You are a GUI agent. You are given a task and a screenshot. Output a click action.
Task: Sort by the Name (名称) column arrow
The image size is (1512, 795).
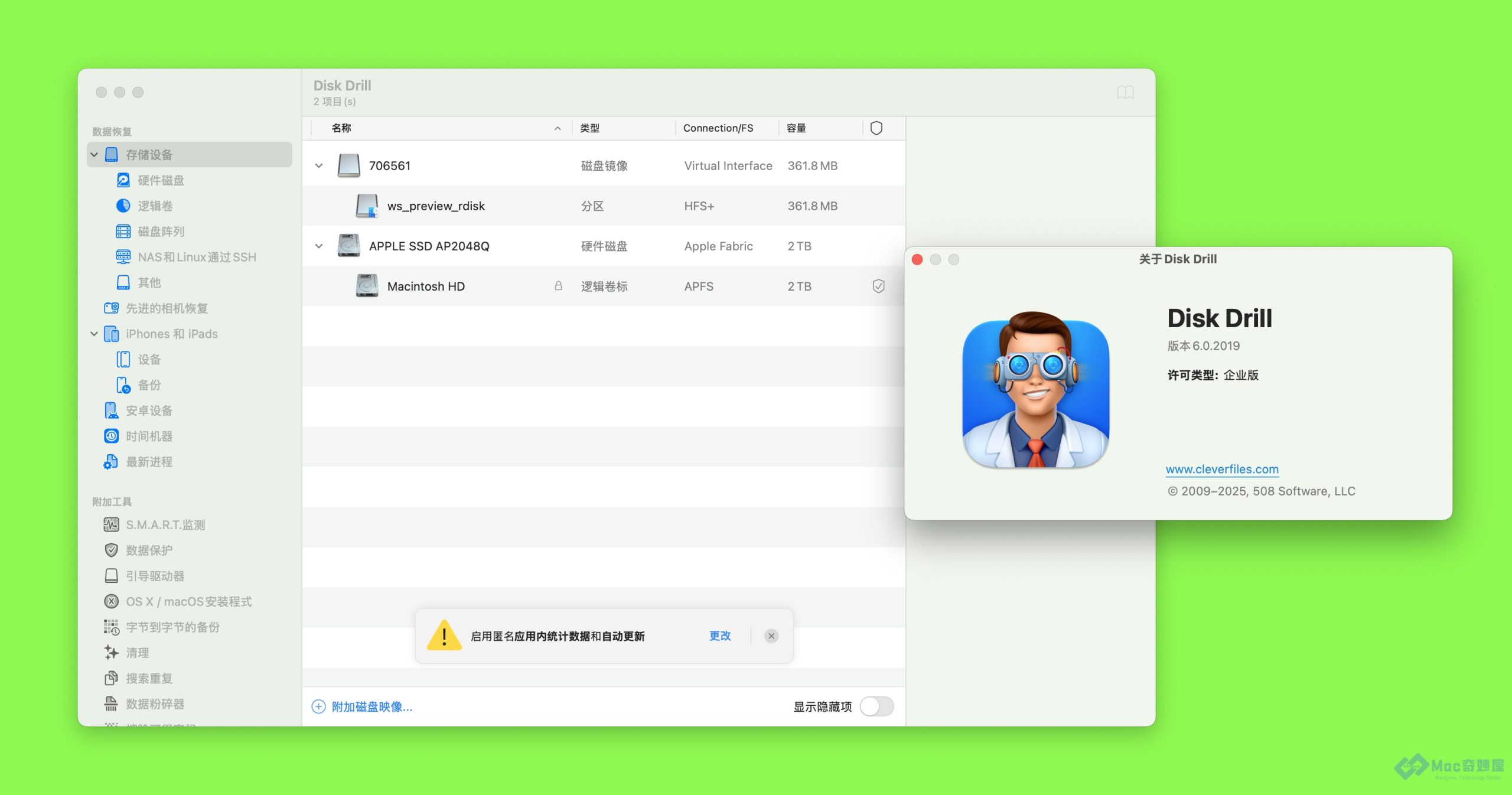click(x=558, y=128)
